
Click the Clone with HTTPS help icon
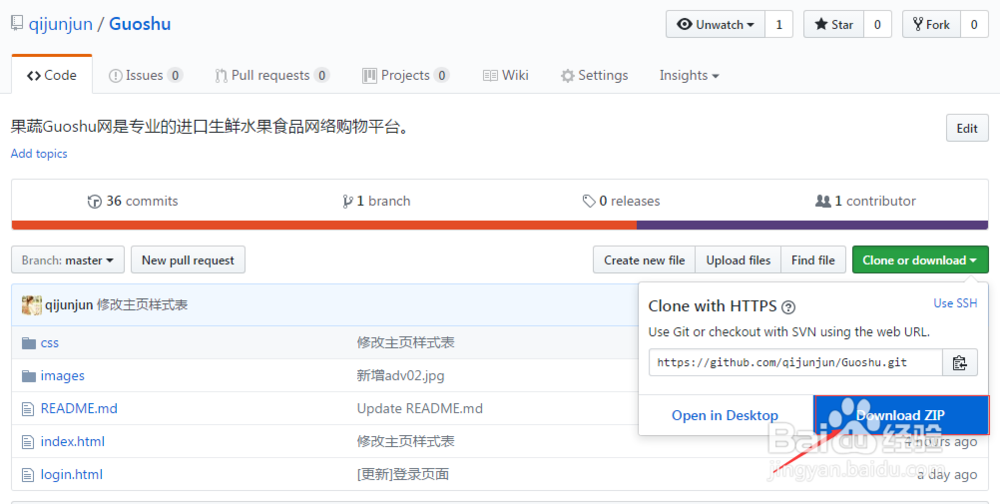788,308
